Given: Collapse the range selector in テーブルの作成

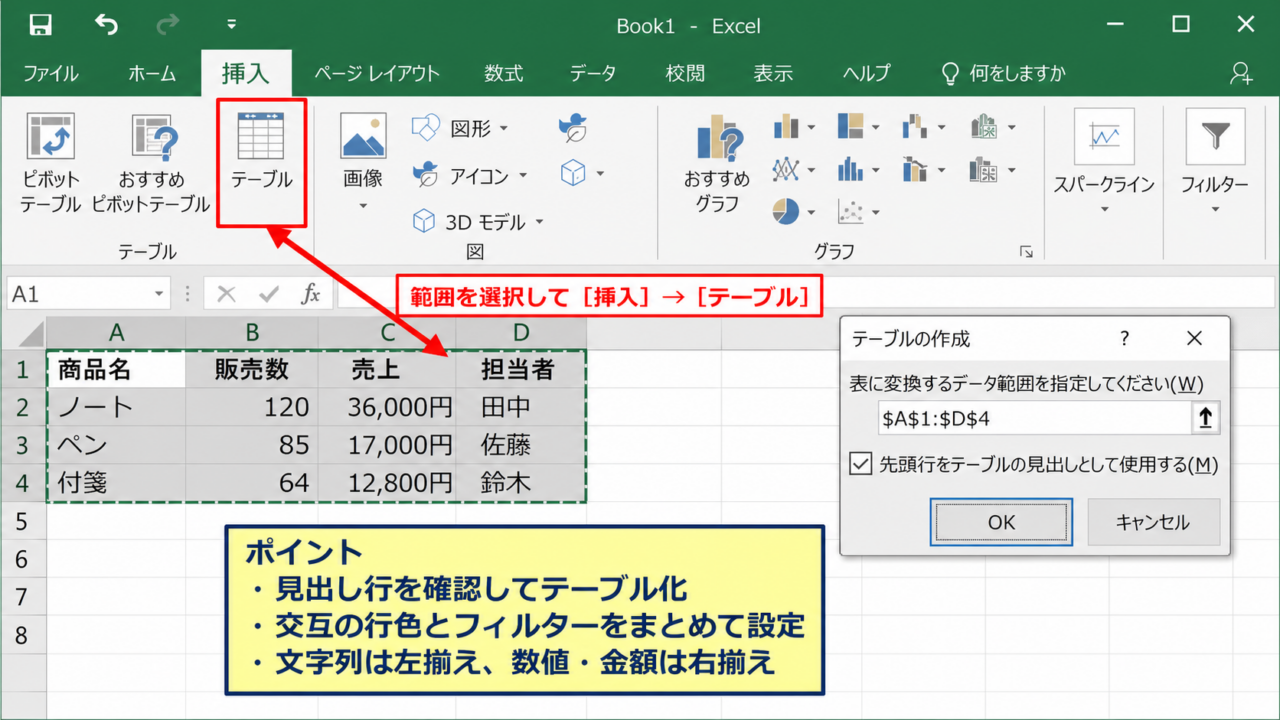Looking at the screenshot, I should 1206,419.
